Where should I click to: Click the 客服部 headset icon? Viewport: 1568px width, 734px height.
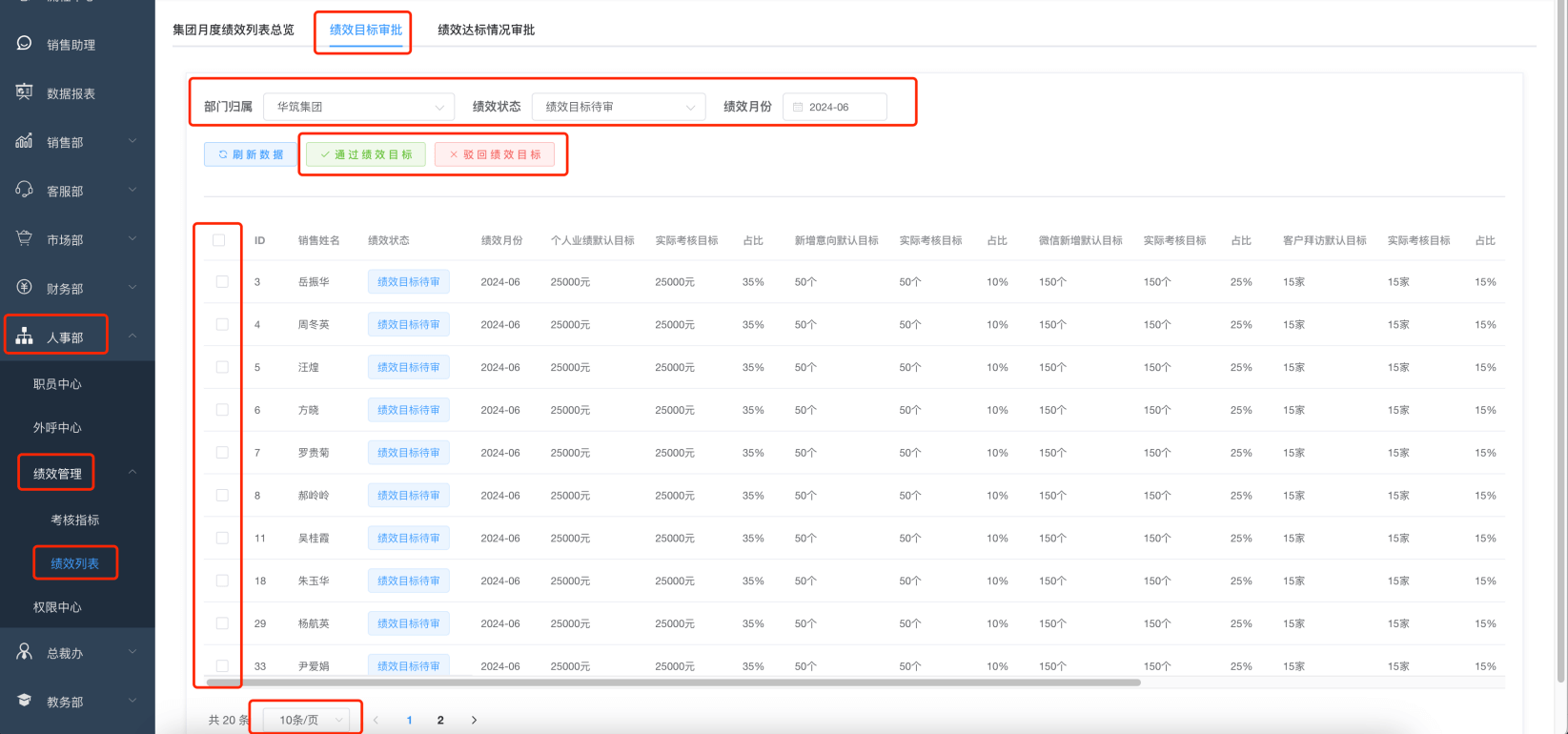pyautogui.click(x=25, y=190)
